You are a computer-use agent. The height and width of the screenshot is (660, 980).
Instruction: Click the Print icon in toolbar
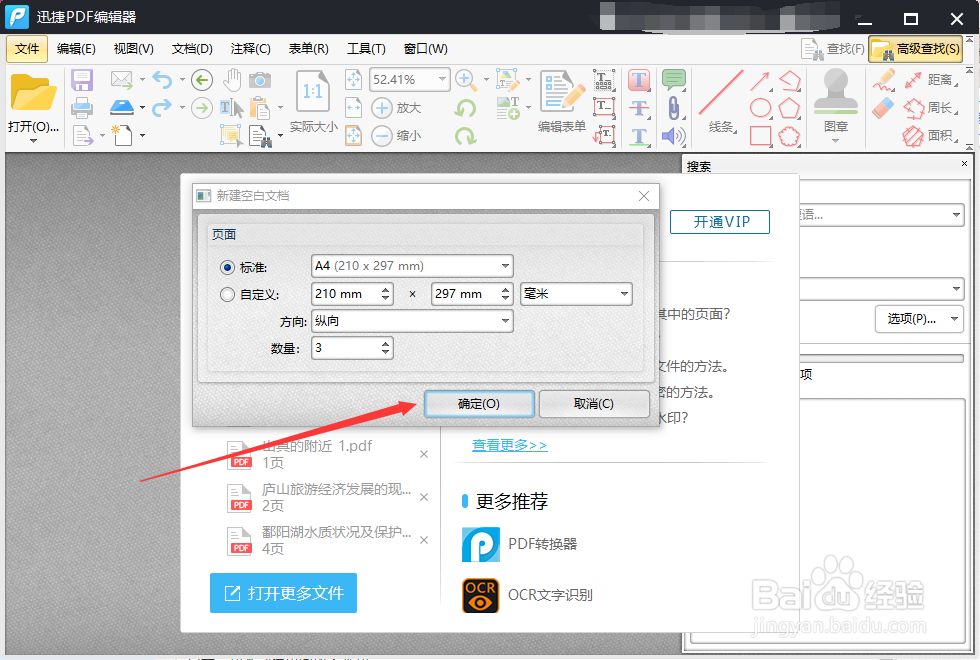(x=82, y=108)
